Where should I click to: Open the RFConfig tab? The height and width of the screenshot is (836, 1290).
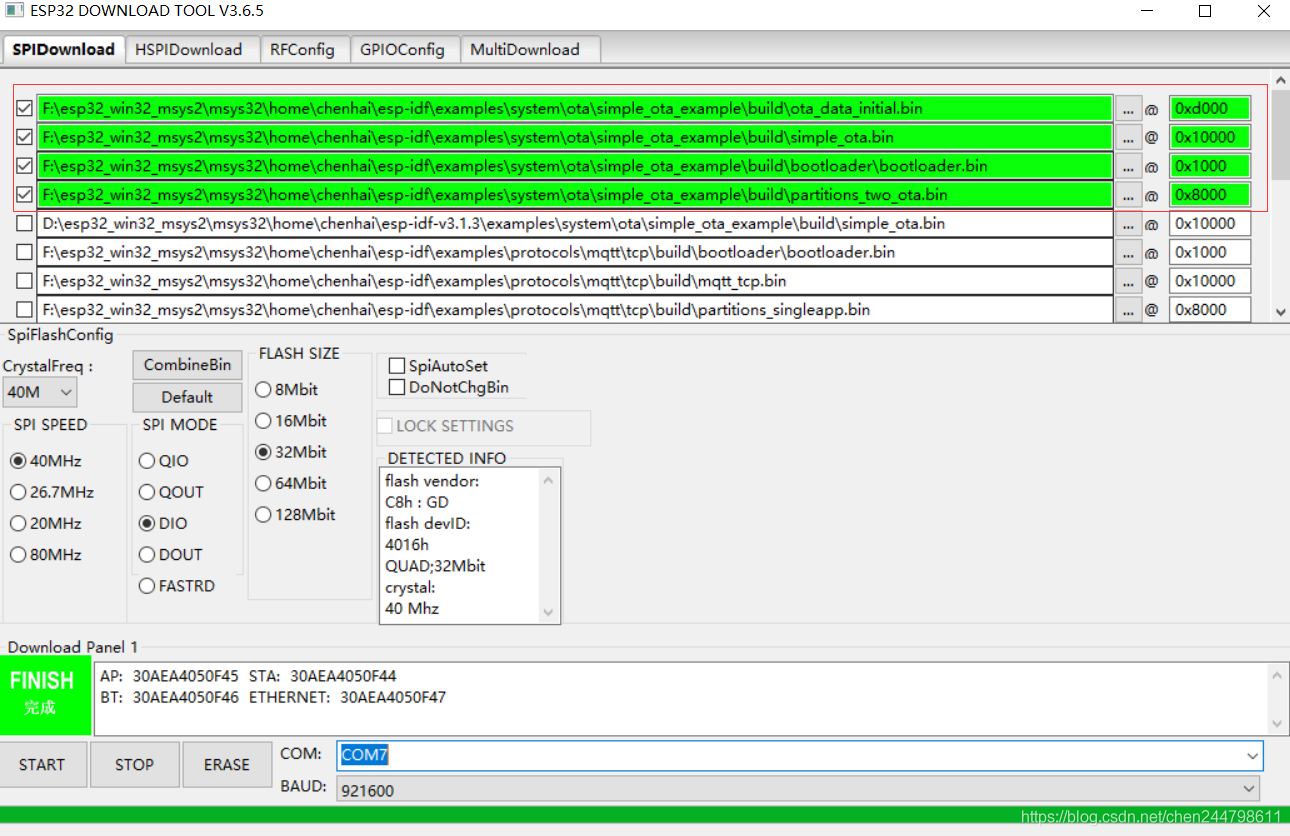tap(303, 49)
